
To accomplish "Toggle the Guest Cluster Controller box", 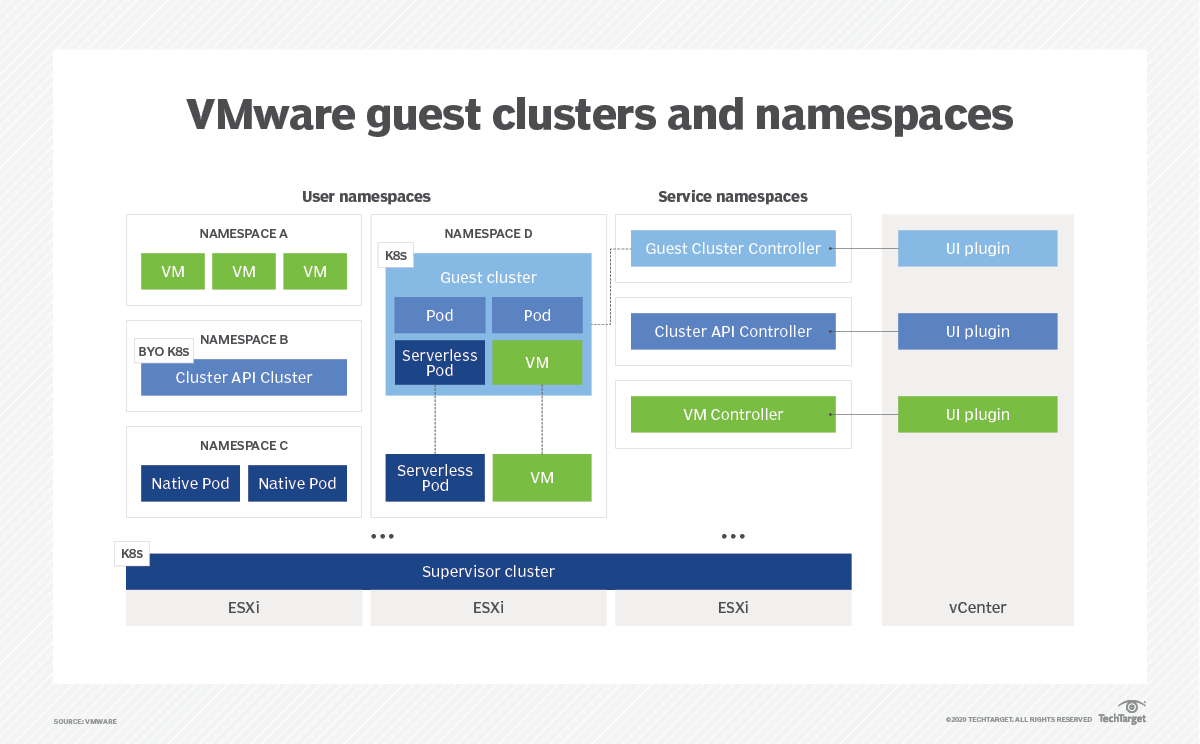I will pyautogui.click(x=733, y=248).
